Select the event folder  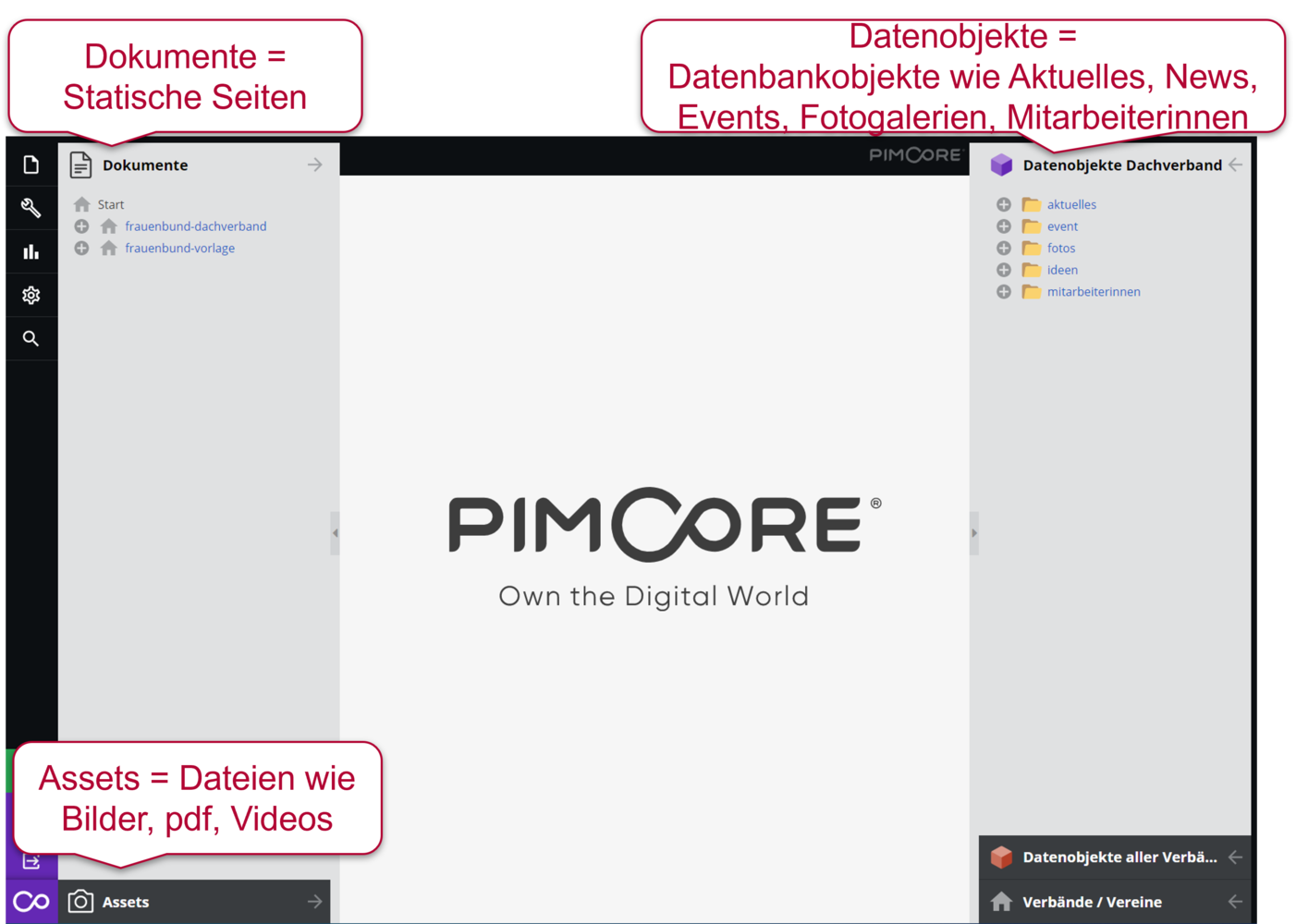(1062, 226)
